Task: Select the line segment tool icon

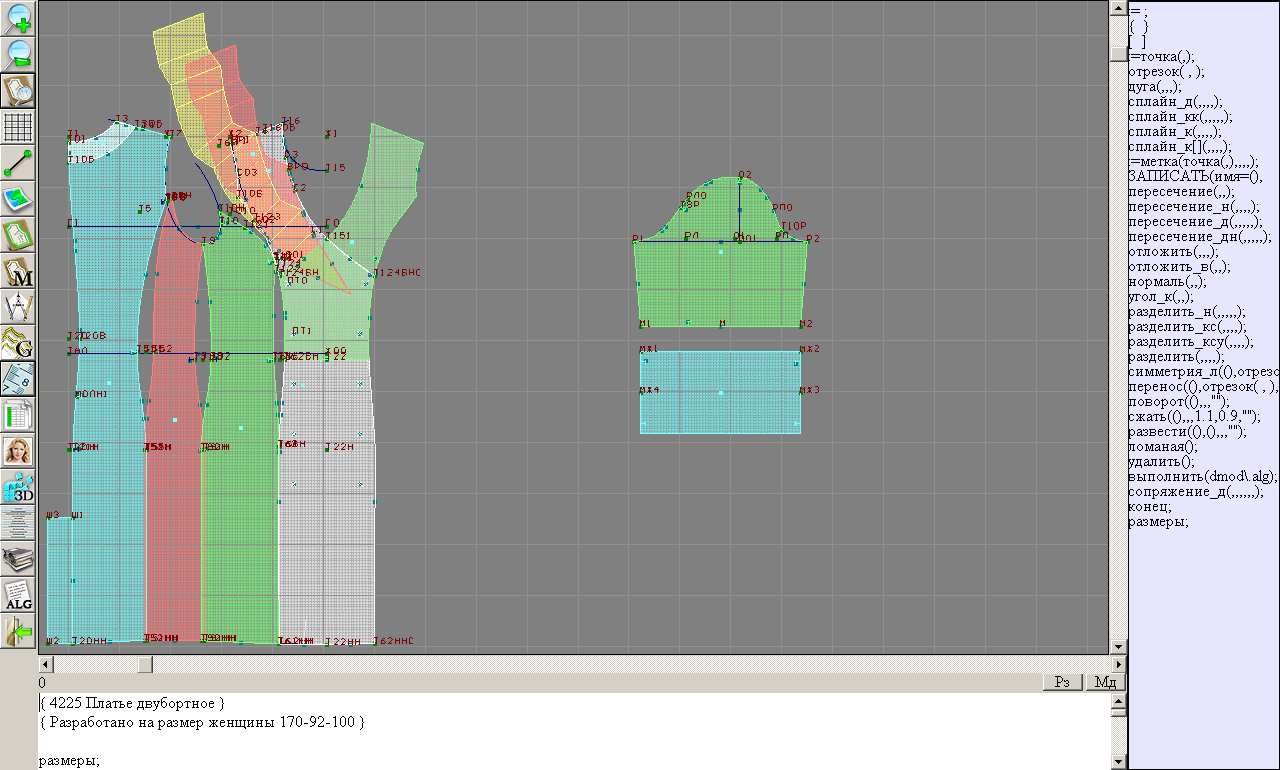Action: [x=19, y=162]
